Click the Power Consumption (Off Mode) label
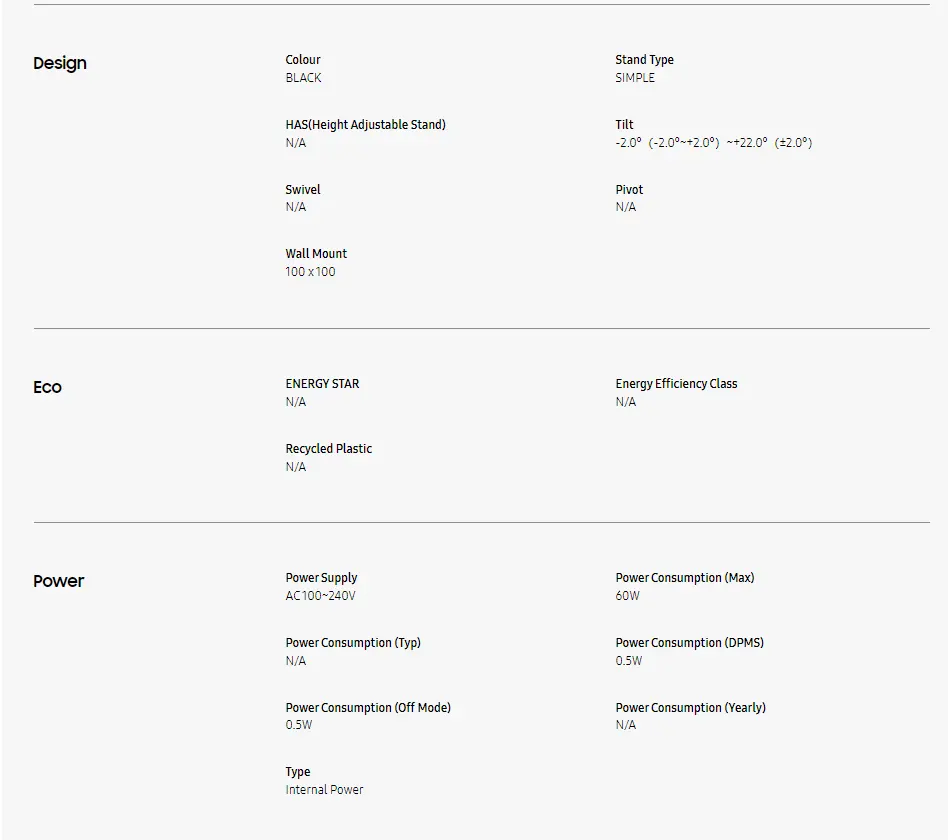Viewport: 948px width, 840px height. click(x=368, y=708)
